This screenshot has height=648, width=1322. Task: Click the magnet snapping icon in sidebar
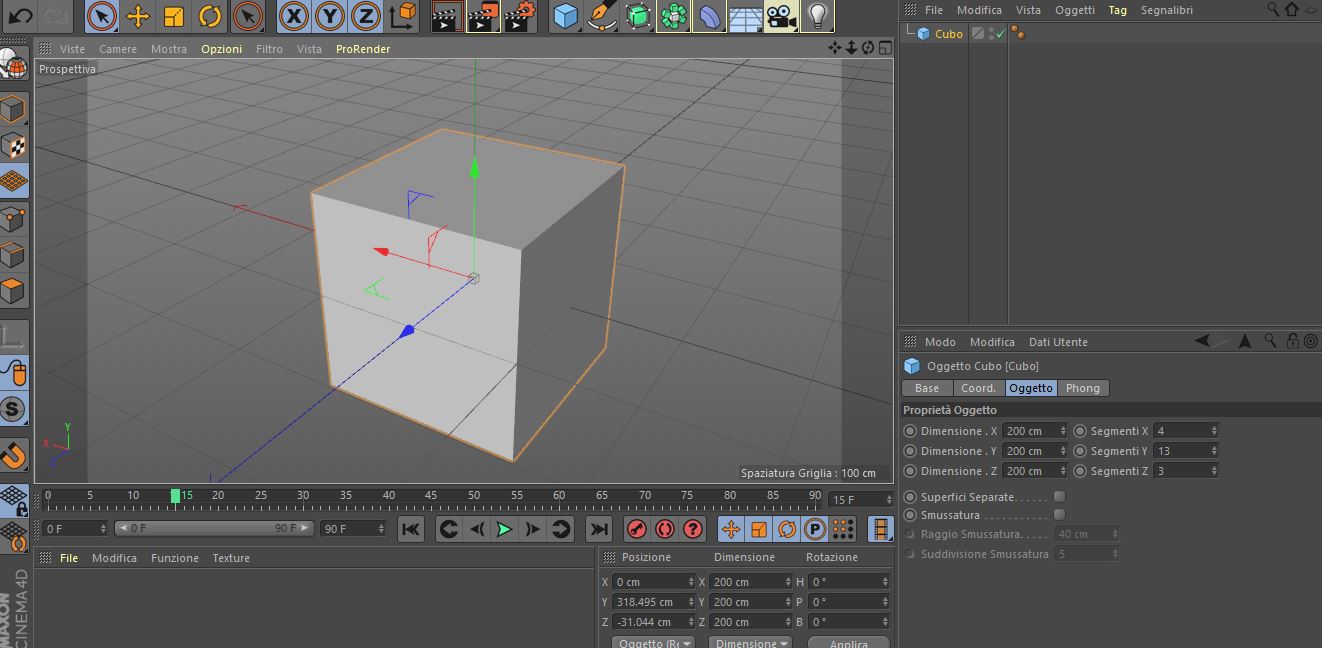pos(13,456)
